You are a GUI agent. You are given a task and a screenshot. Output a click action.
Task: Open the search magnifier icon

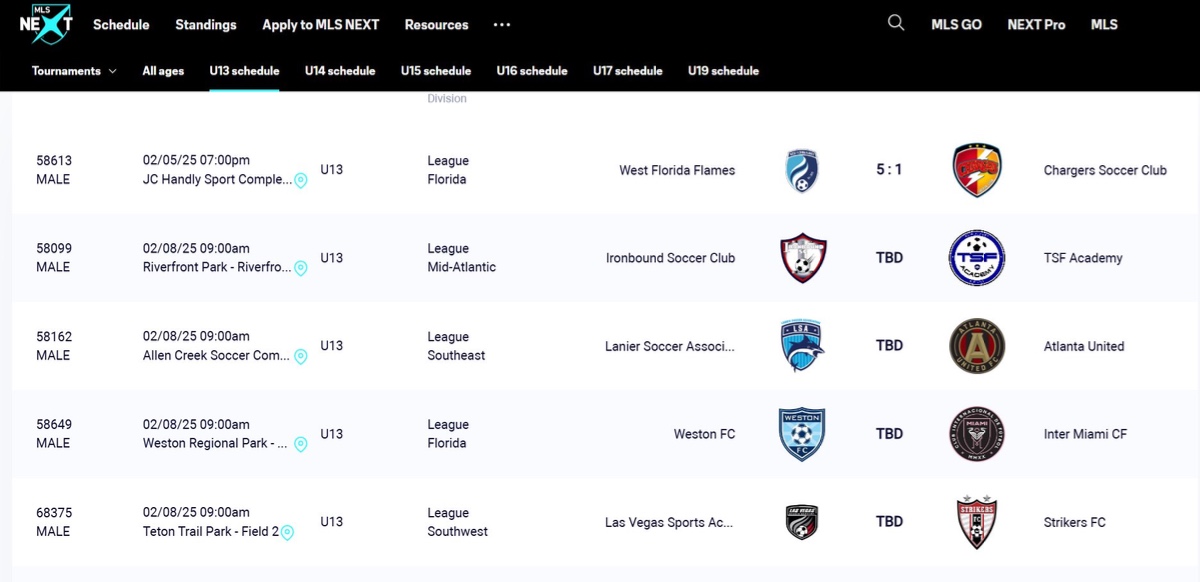(896, 23)
